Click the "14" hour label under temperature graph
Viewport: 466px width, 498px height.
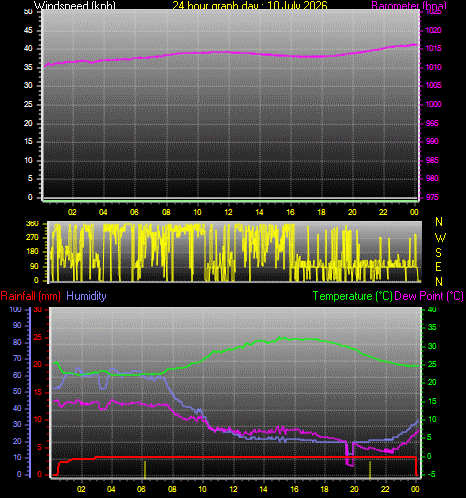click(263, 489)
